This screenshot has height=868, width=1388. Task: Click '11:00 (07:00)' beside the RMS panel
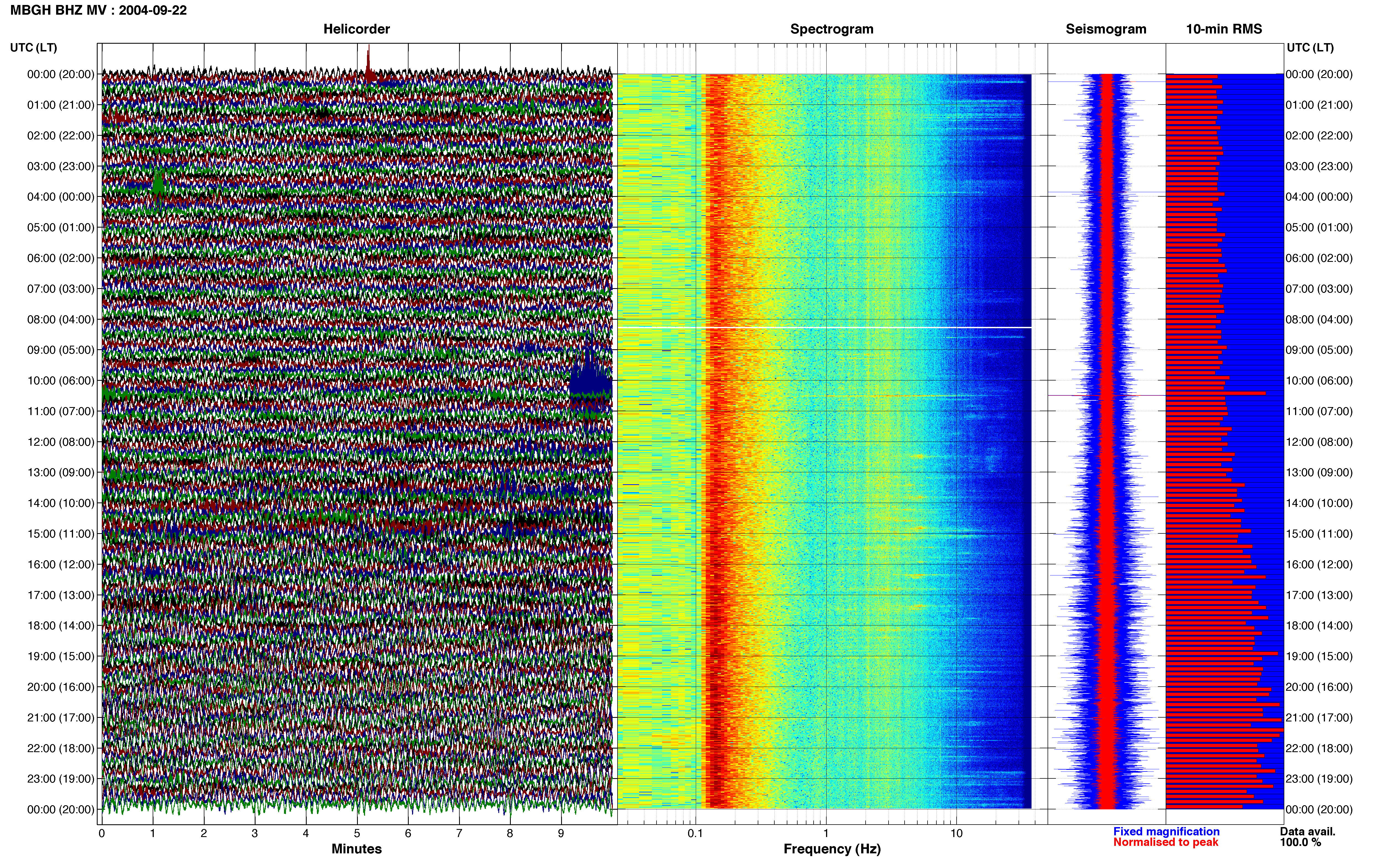pos(1319,412)
